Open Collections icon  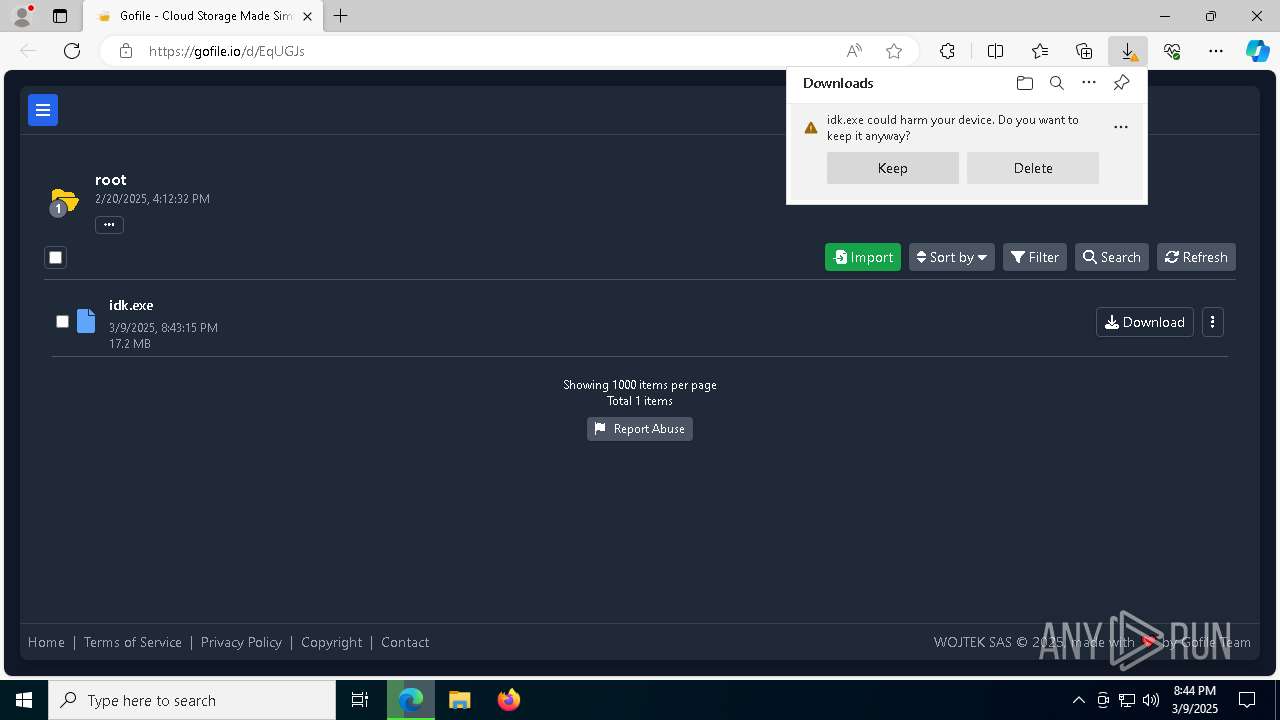click(x=1084, y=51)
